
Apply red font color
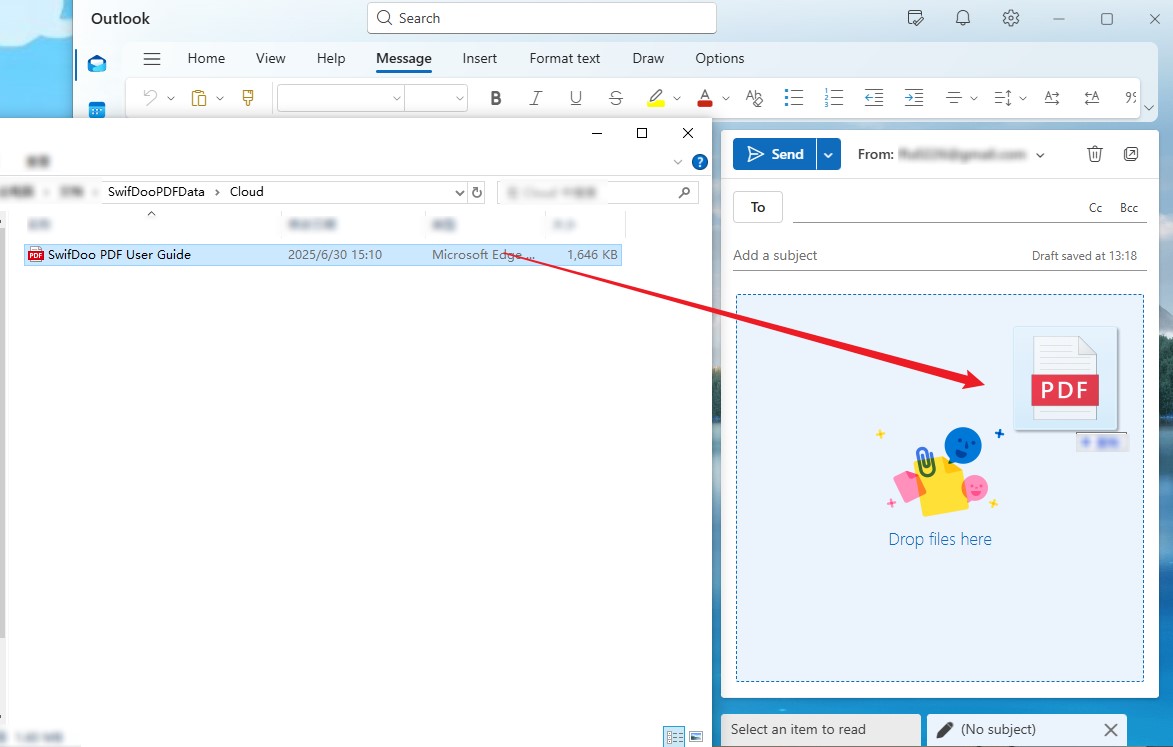[705, 98]
